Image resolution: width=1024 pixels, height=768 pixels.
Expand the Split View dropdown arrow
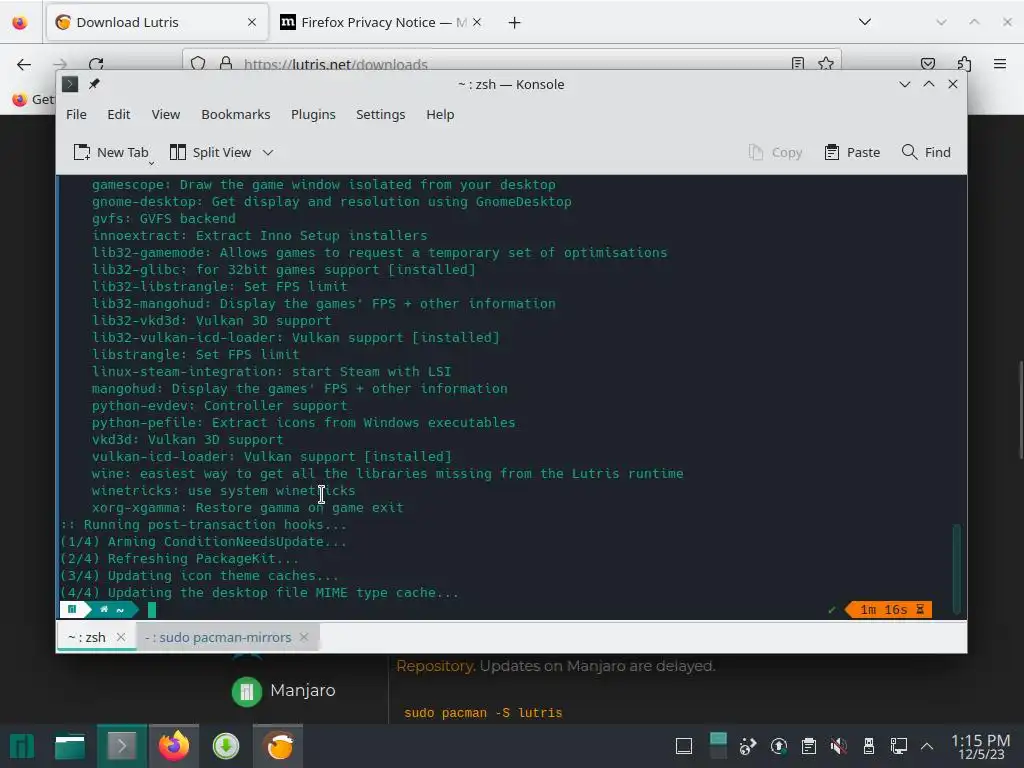(x=268, y=152)
